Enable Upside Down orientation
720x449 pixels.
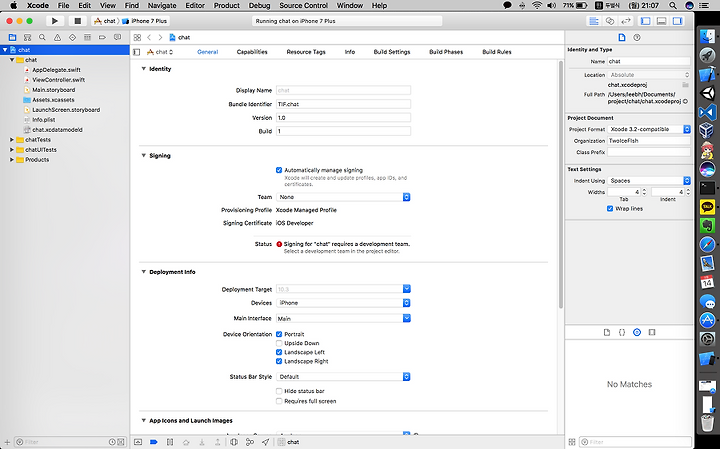279,343
